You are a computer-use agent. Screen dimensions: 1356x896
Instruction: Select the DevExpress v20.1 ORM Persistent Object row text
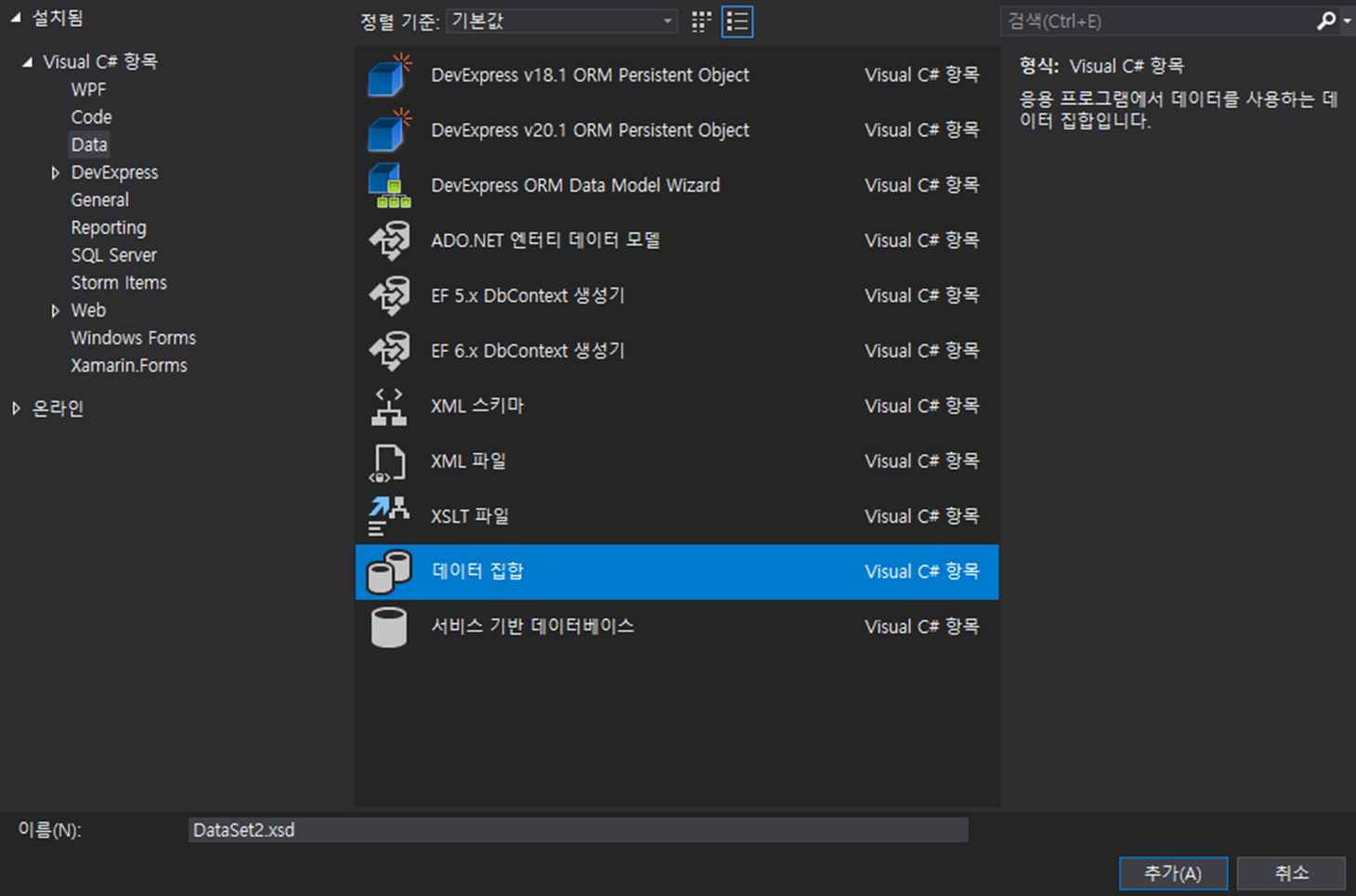590,130
